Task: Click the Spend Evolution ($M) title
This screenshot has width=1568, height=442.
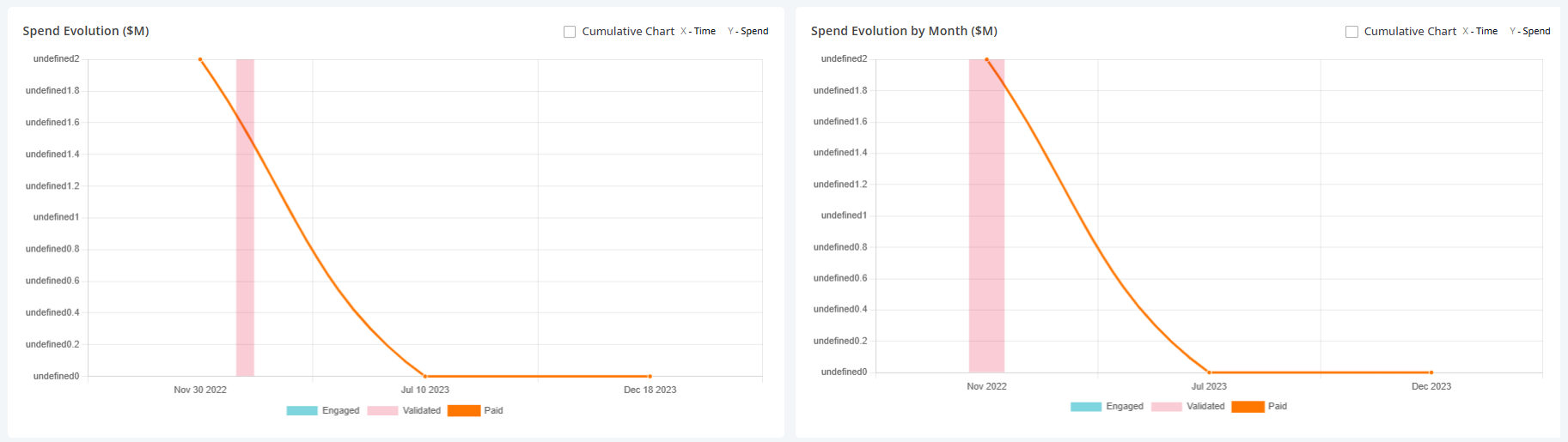Action: point(86,31)
